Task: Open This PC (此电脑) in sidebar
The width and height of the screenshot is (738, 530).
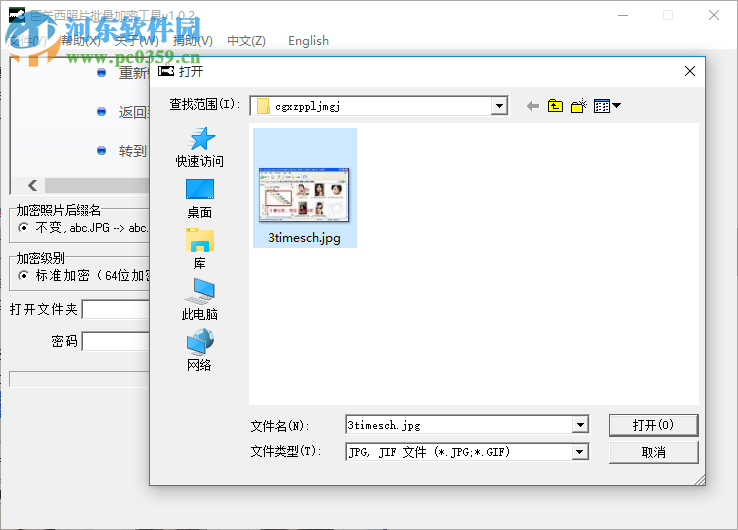Action: pyautogui.click(x=200, y=299)
